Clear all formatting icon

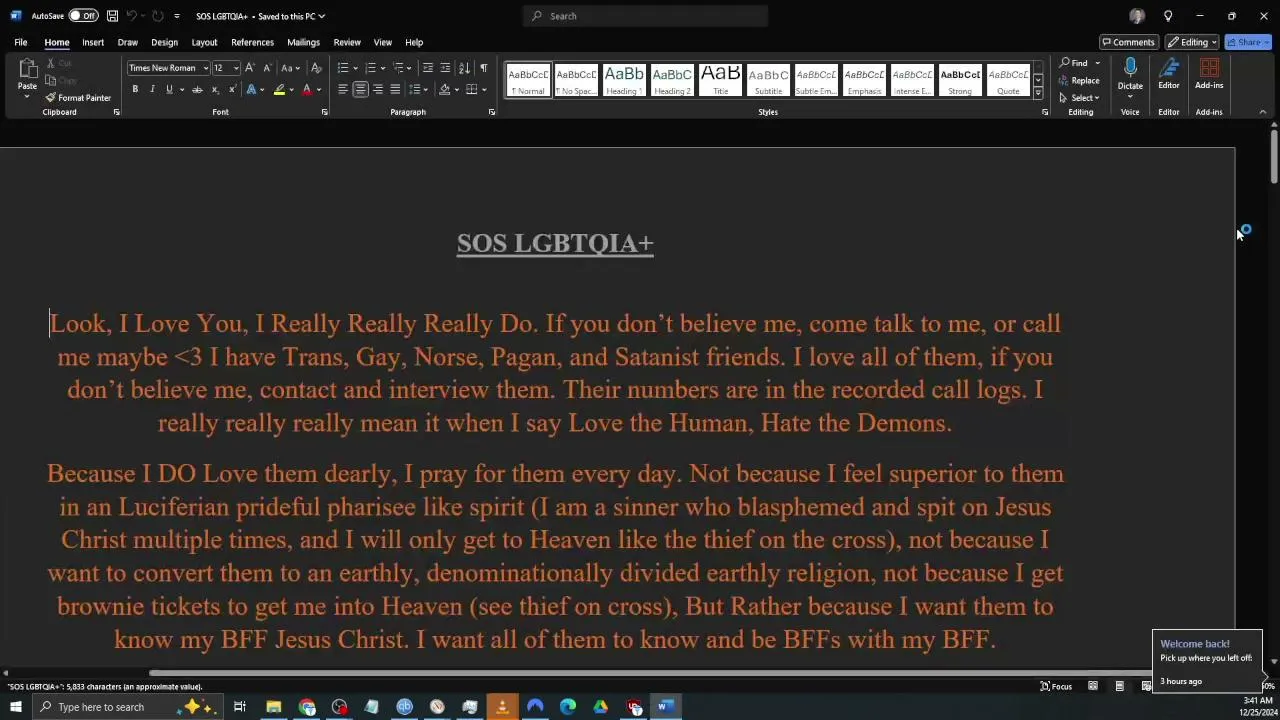point(316,68)
